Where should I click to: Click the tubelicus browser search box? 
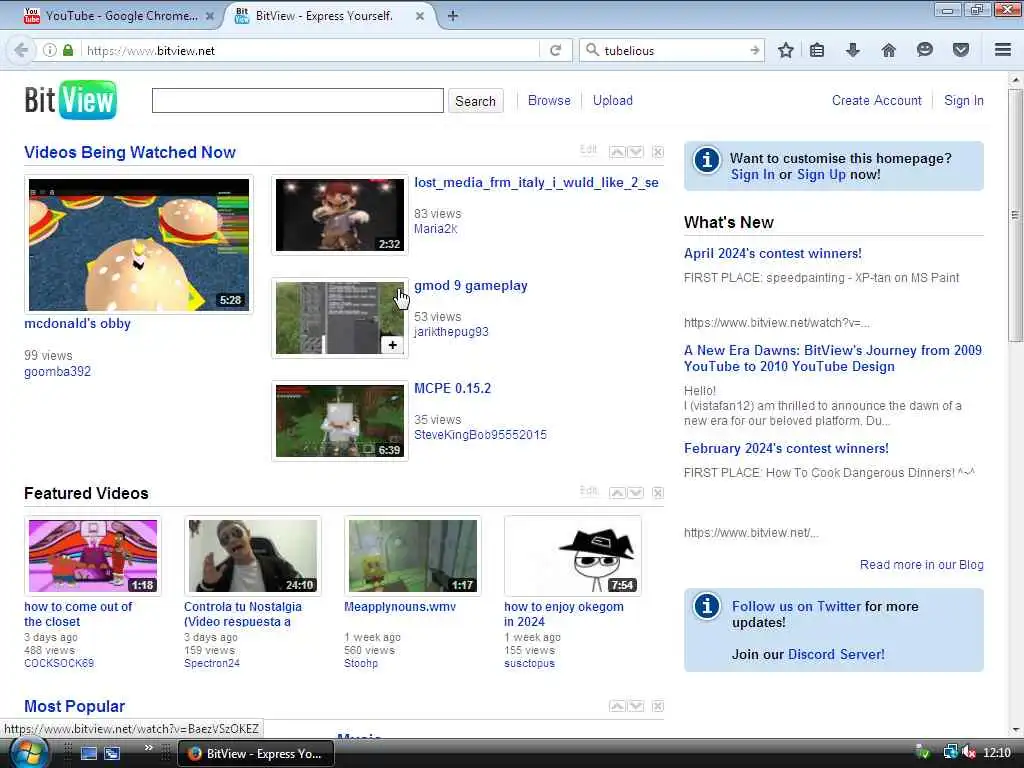(673, 50)
